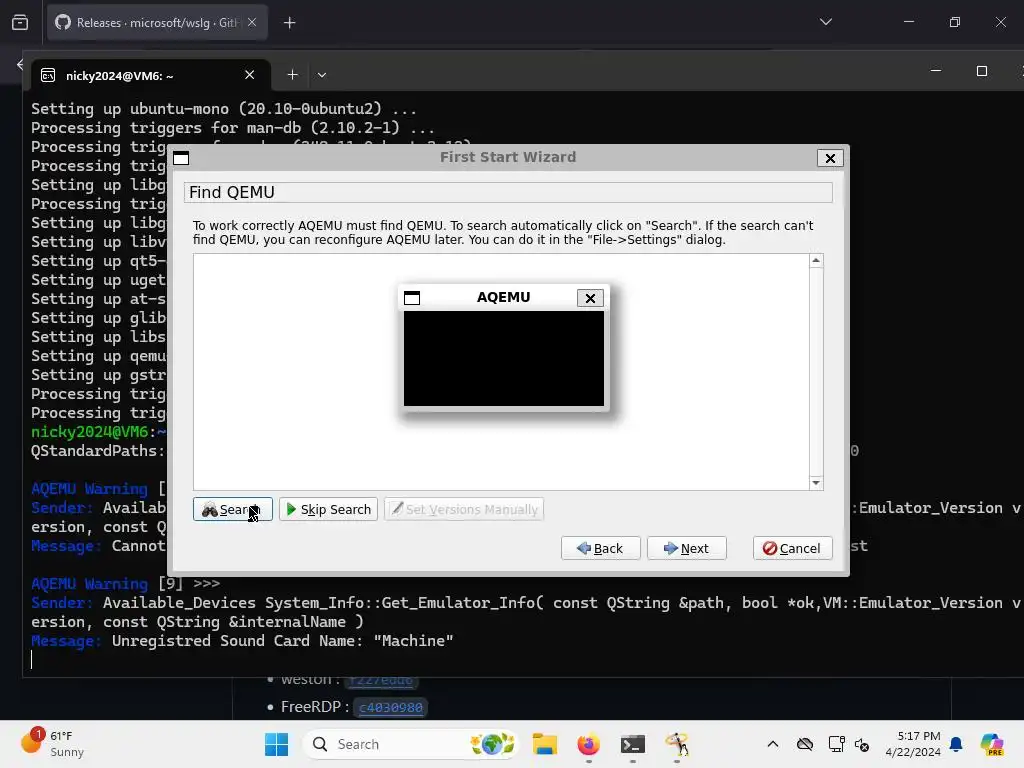Screen dimensions: 1024x768
Task: Open the notification bell icon
Action: coord(956,744)
